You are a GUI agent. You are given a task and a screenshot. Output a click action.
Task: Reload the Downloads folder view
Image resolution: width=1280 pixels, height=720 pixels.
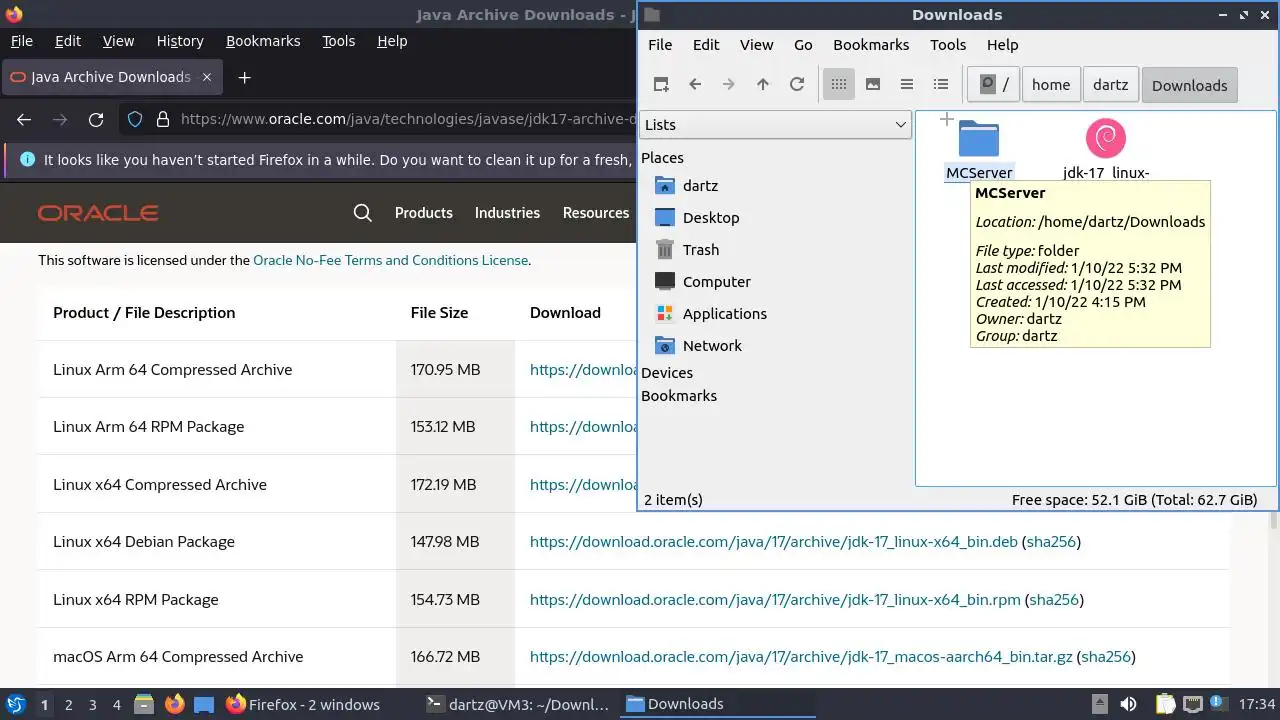pos(797,85)
